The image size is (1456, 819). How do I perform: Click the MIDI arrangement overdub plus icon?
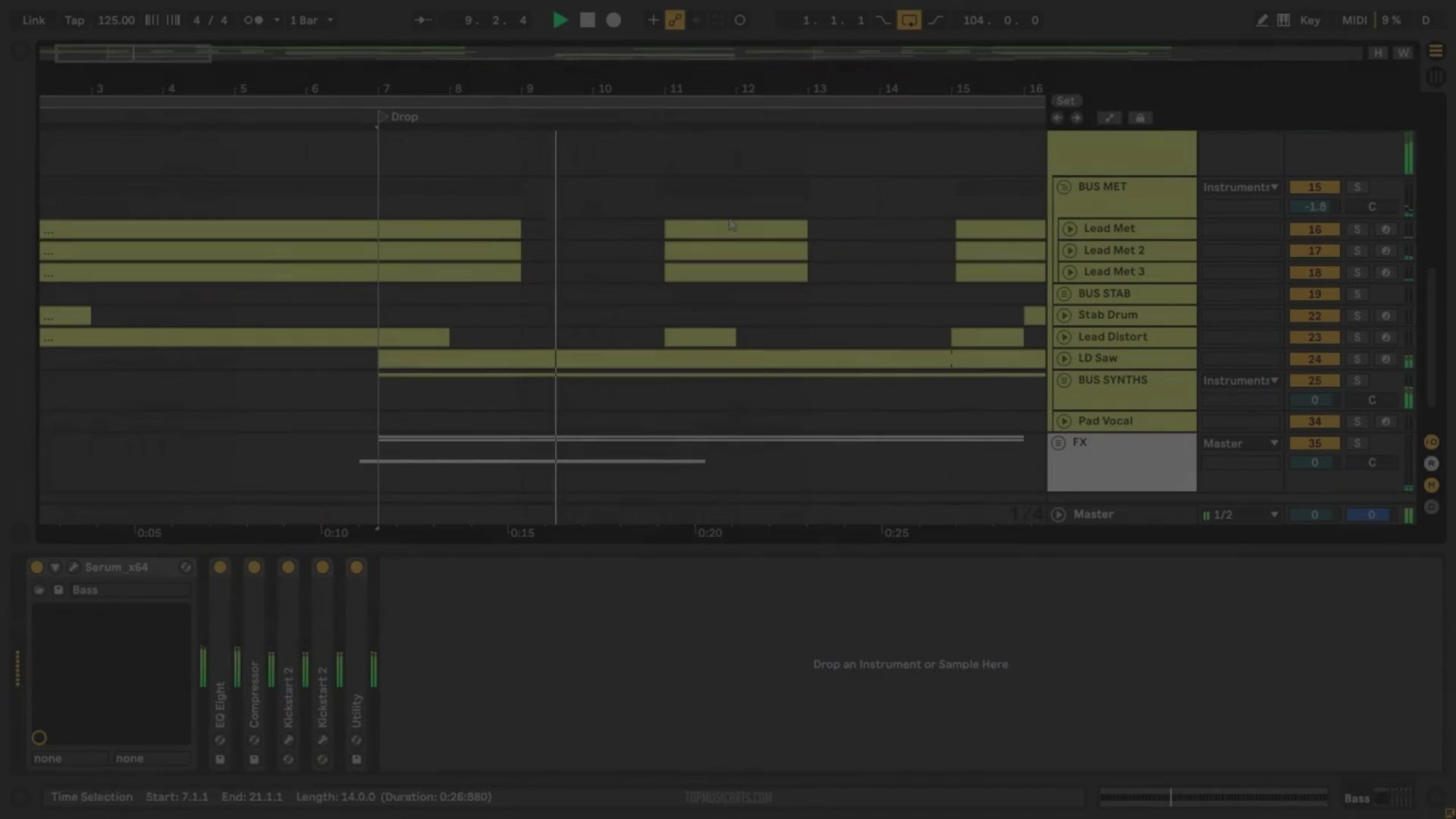(652, 20)
